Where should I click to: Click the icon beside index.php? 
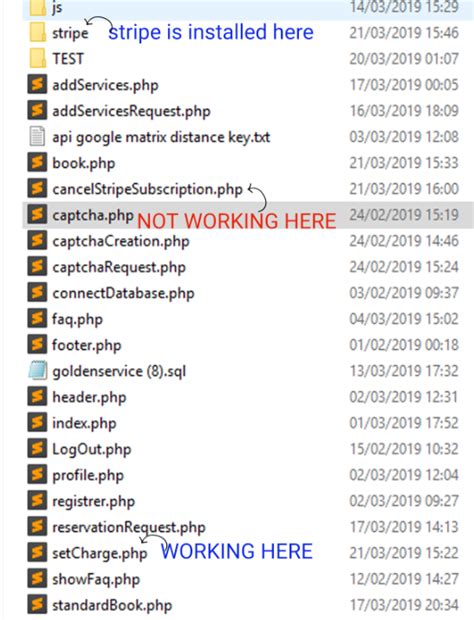(37, 423)
